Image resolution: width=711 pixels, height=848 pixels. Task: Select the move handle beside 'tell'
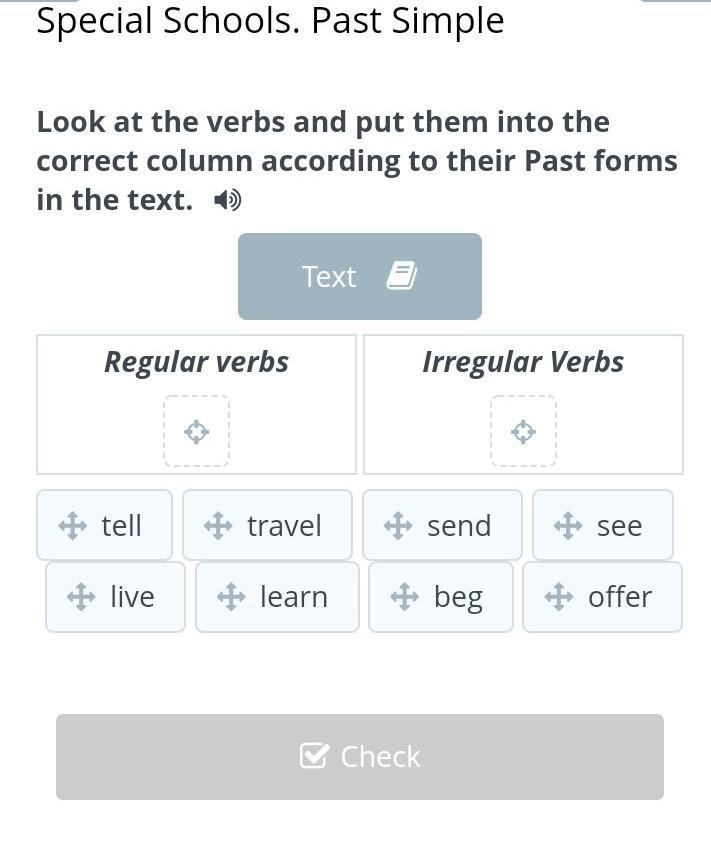[x=72, y=526]
